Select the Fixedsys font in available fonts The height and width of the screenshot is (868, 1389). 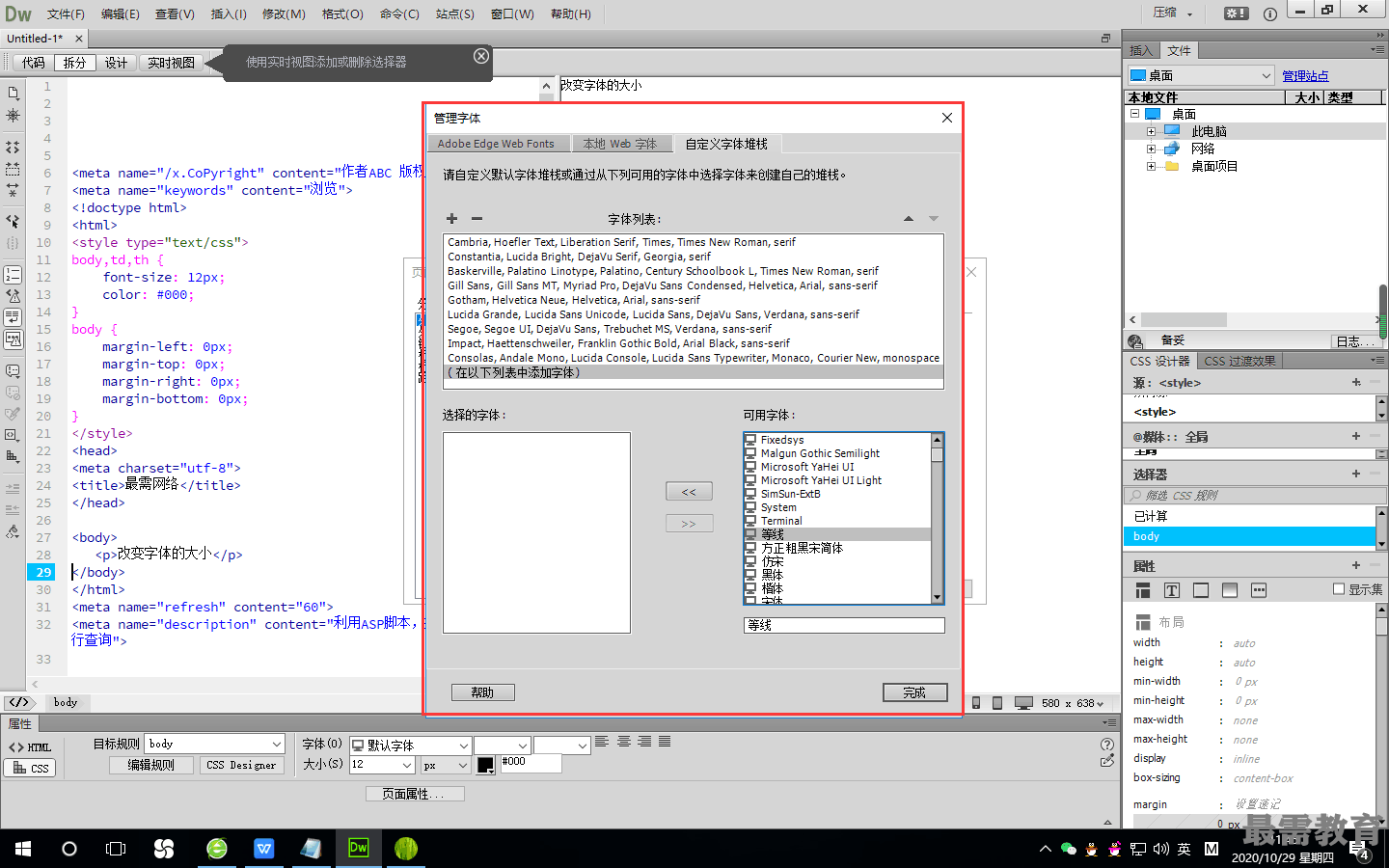point(782,440)
